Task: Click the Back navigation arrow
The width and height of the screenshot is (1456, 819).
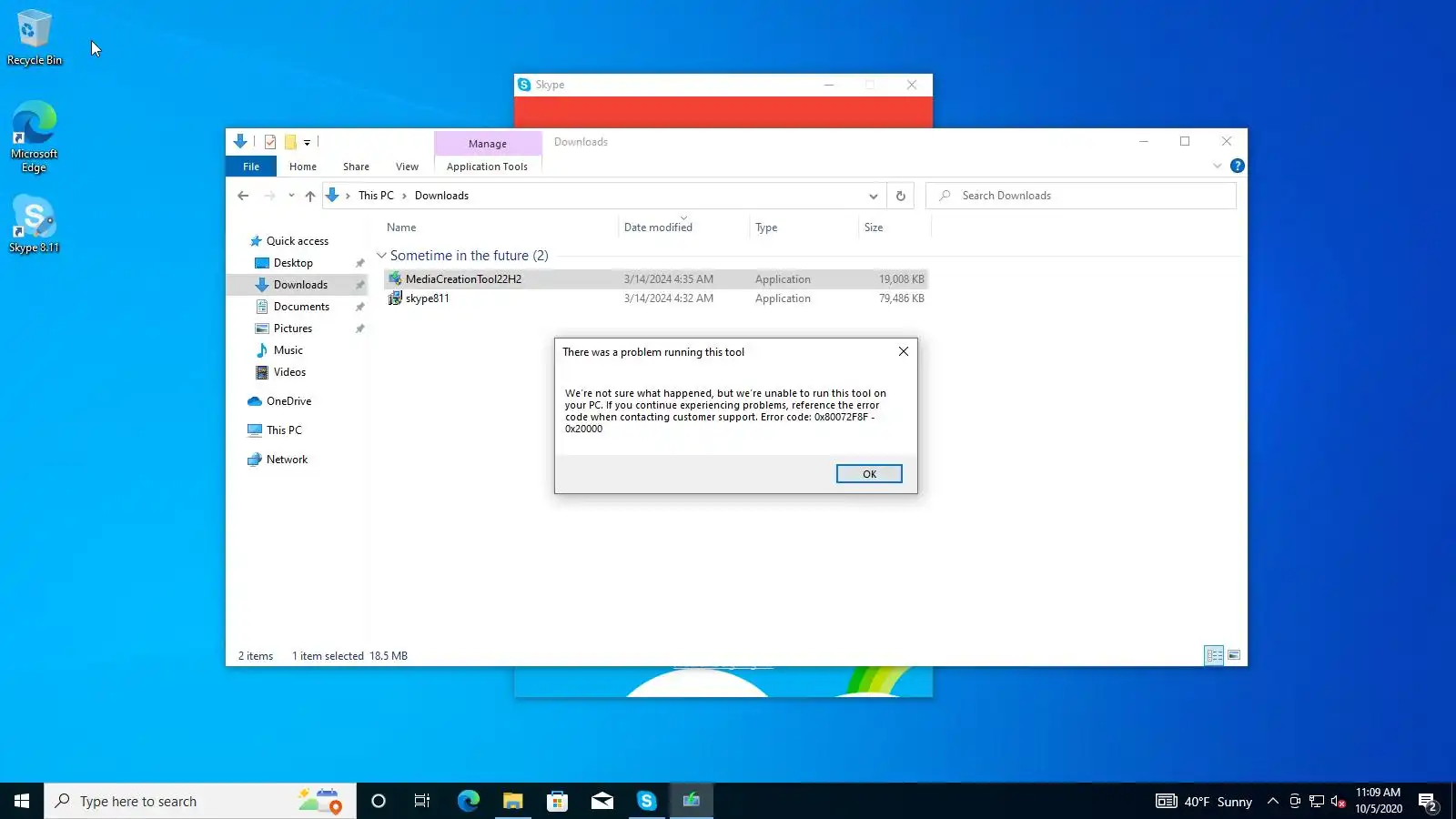Action: pyautogui.click(x=243, y=196)
